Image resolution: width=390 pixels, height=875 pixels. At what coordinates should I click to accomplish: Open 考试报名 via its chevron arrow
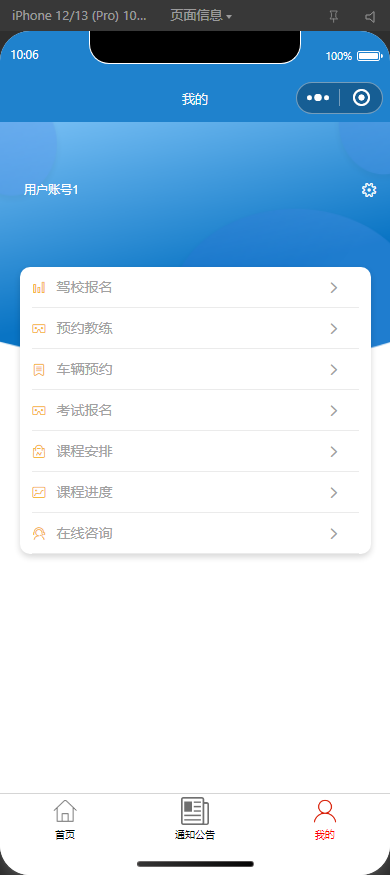point(334,411)
